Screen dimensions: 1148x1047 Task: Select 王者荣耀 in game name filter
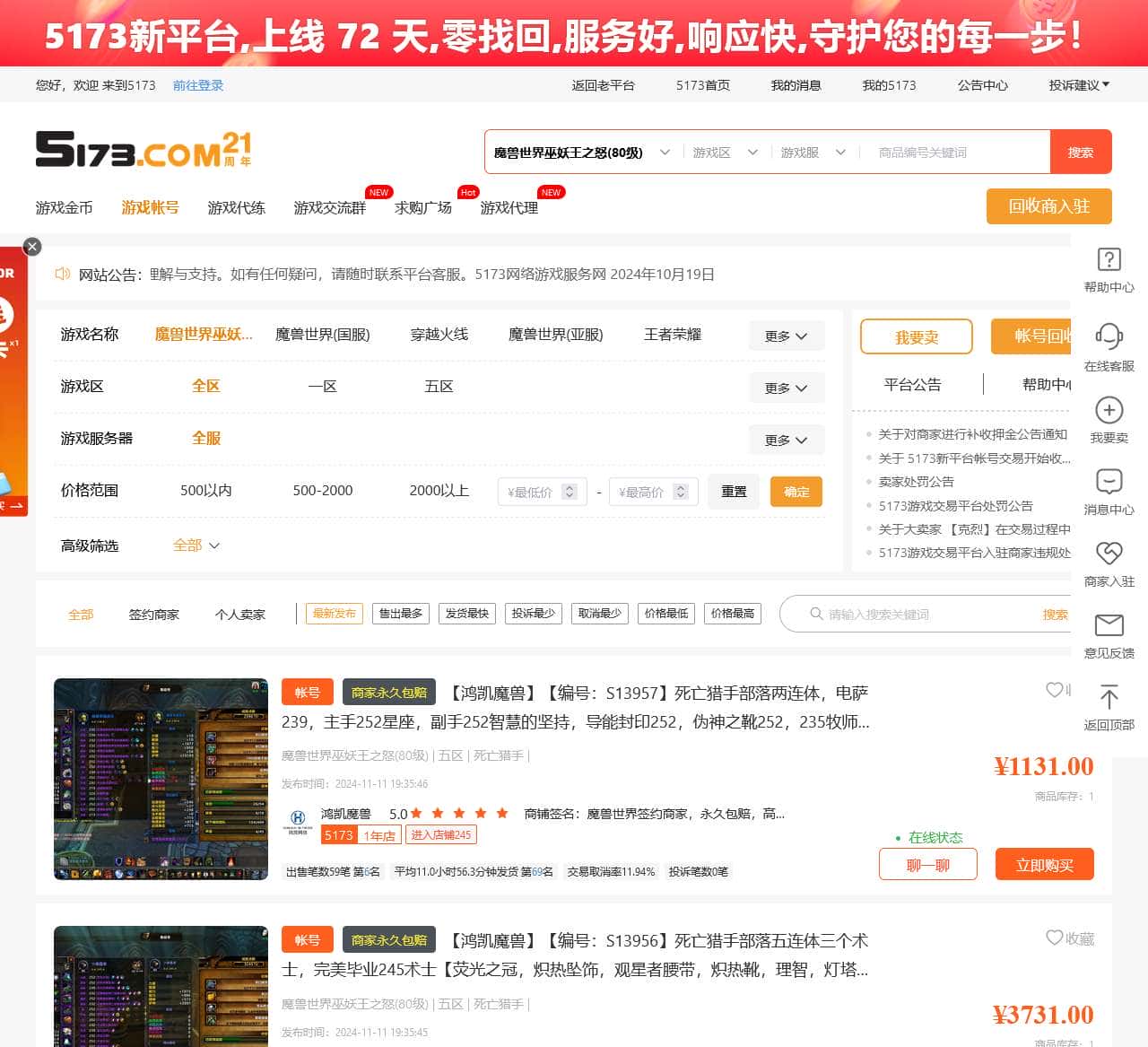(673, 335)
